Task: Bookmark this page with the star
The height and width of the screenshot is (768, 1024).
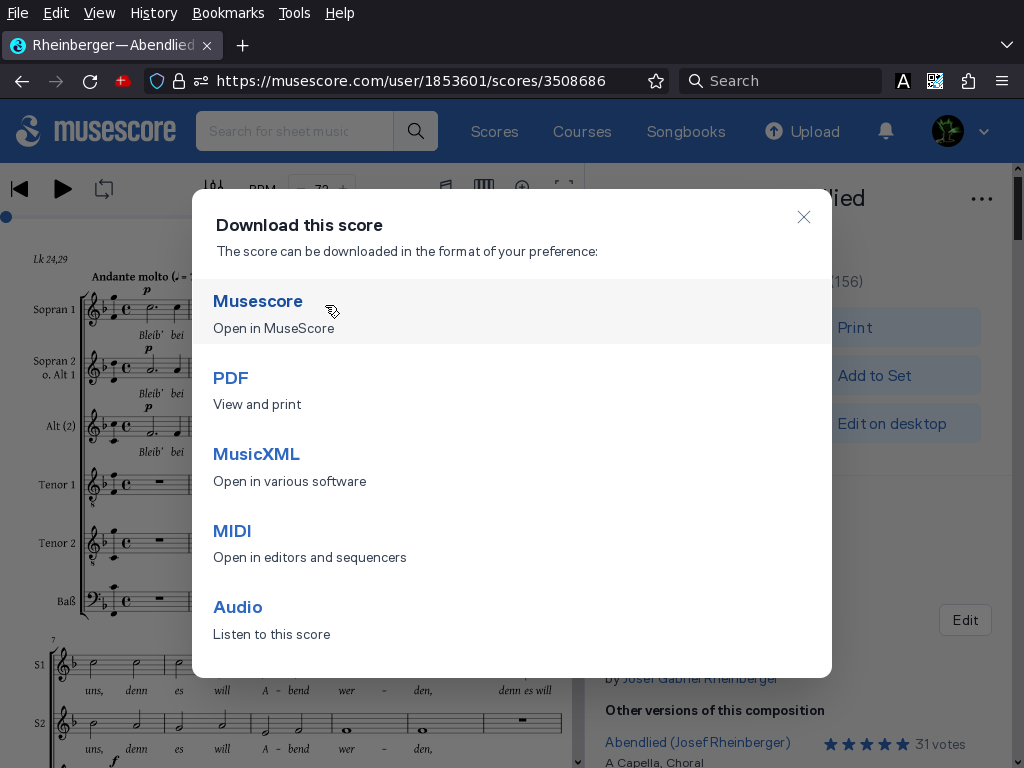Action: [656, 81]
